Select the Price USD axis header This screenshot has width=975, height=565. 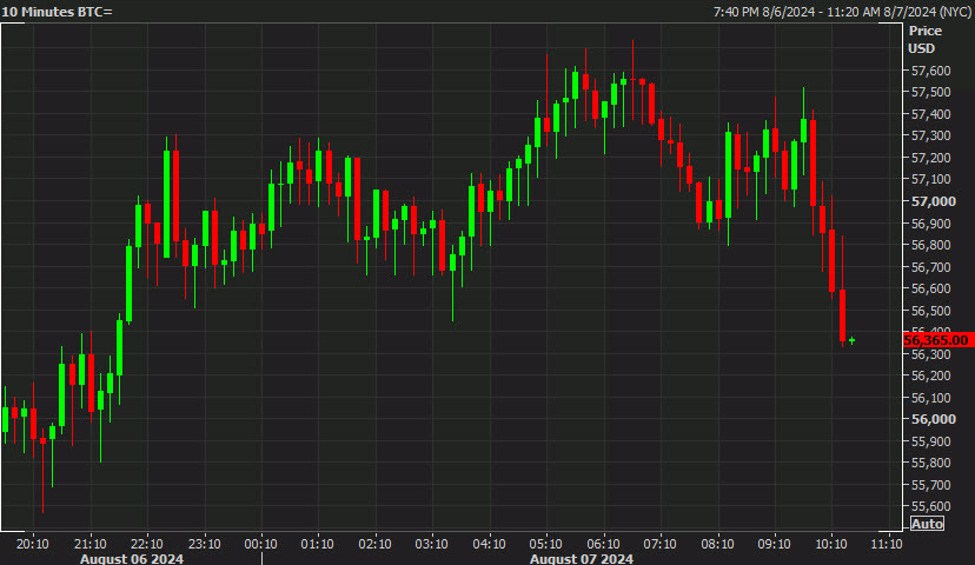point(924,40)
